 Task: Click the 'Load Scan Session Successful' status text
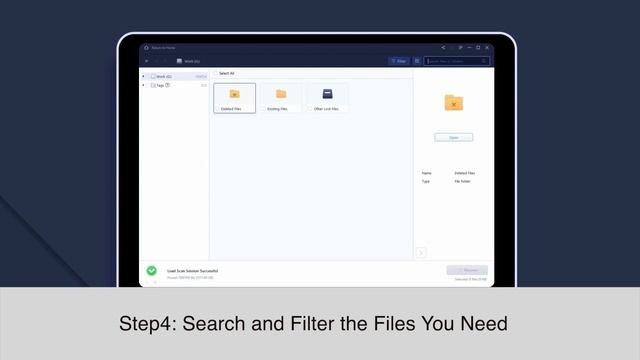tap(192, 271)
